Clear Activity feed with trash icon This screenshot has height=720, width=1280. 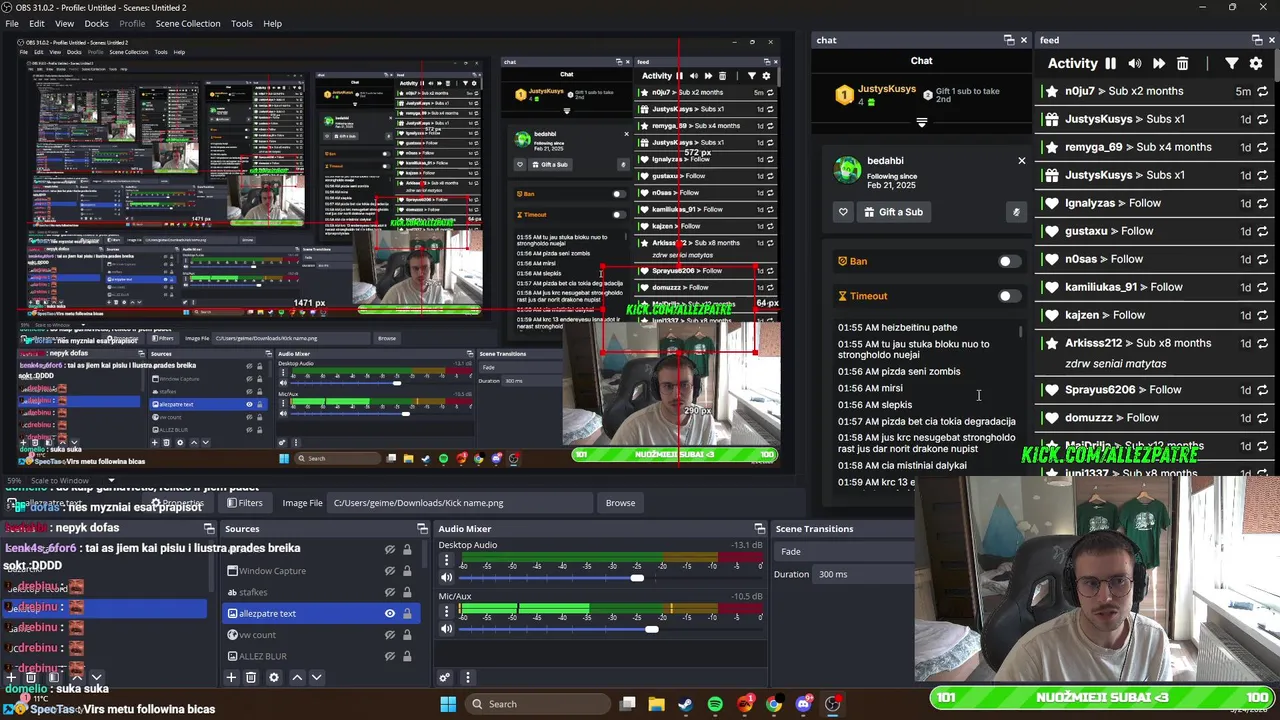point(1182,64)
